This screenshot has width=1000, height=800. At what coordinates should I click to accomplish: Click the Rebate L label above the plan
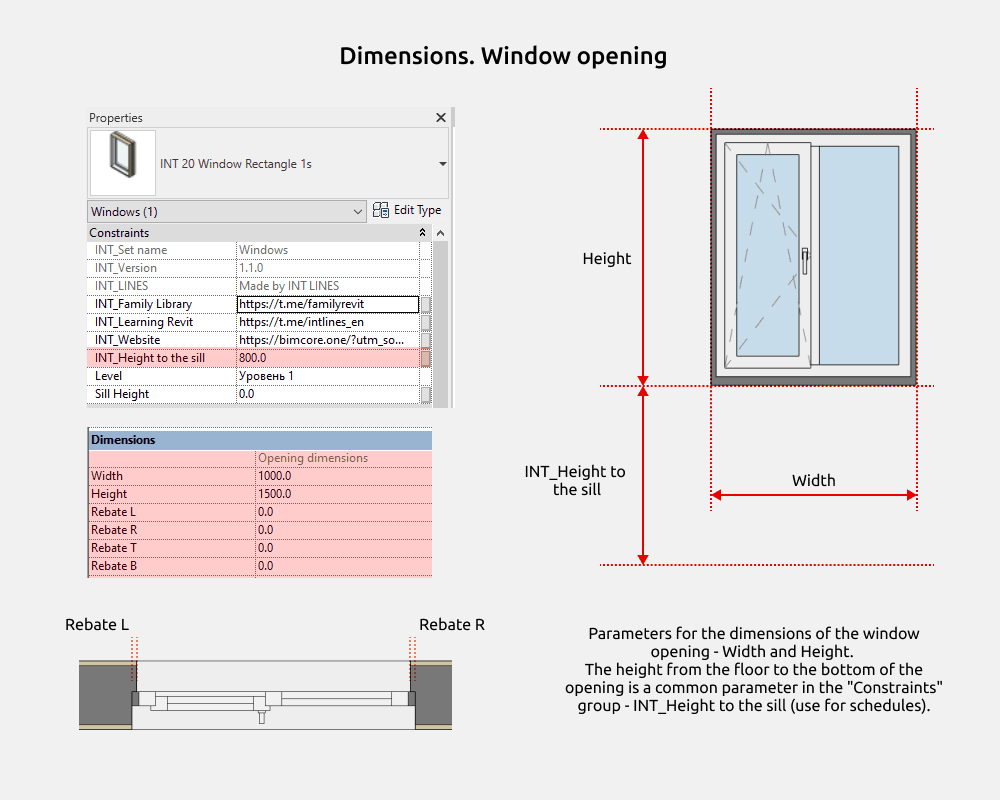click(x=97, y=625)
